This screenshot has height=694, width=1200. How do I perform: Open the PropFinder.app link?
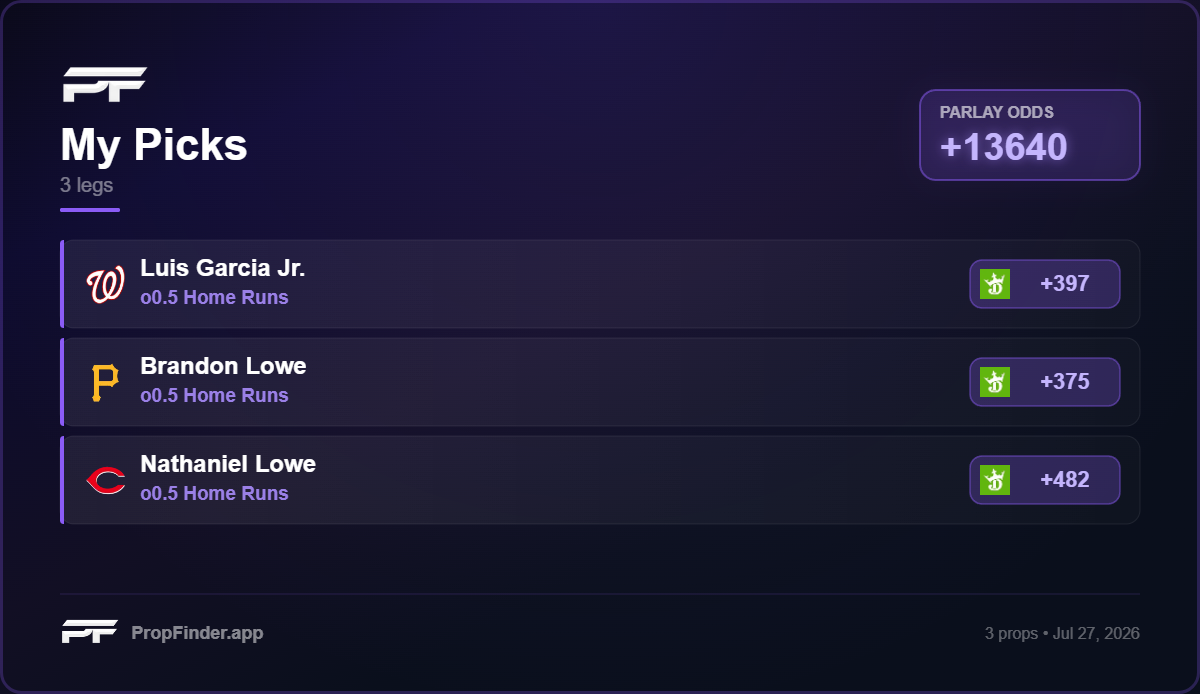pos(197,633)
